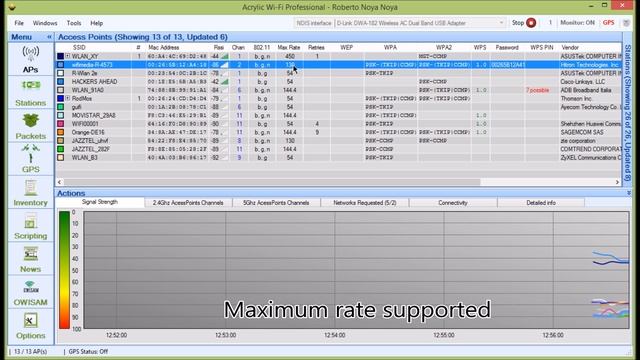The height and width of the screenshot is (360, 640).
Task: Sort by the Mac Address column header
Action: [x=164, y=48]
